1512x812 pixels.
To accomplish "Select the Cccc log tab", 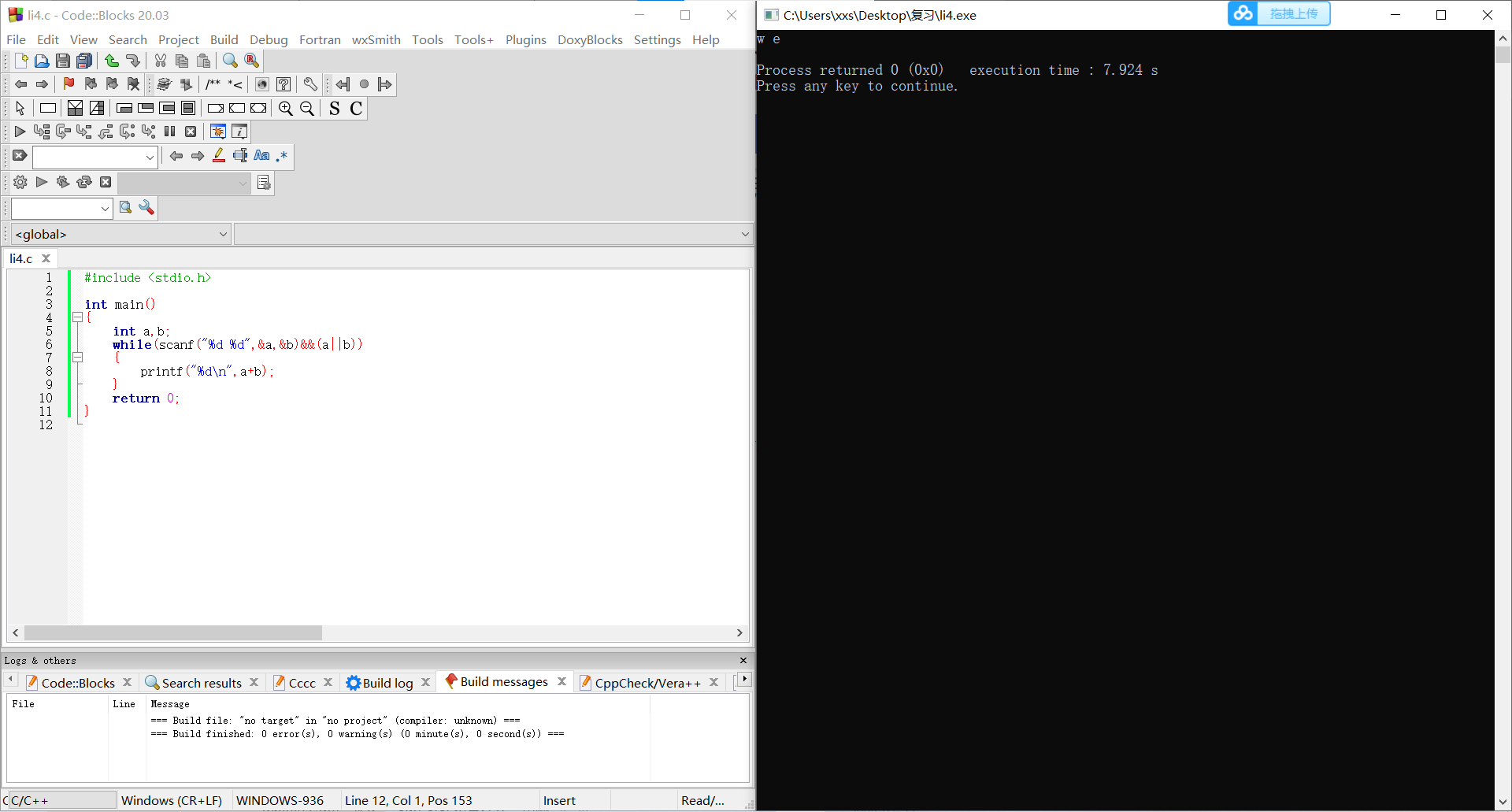I will coord(302,683).
